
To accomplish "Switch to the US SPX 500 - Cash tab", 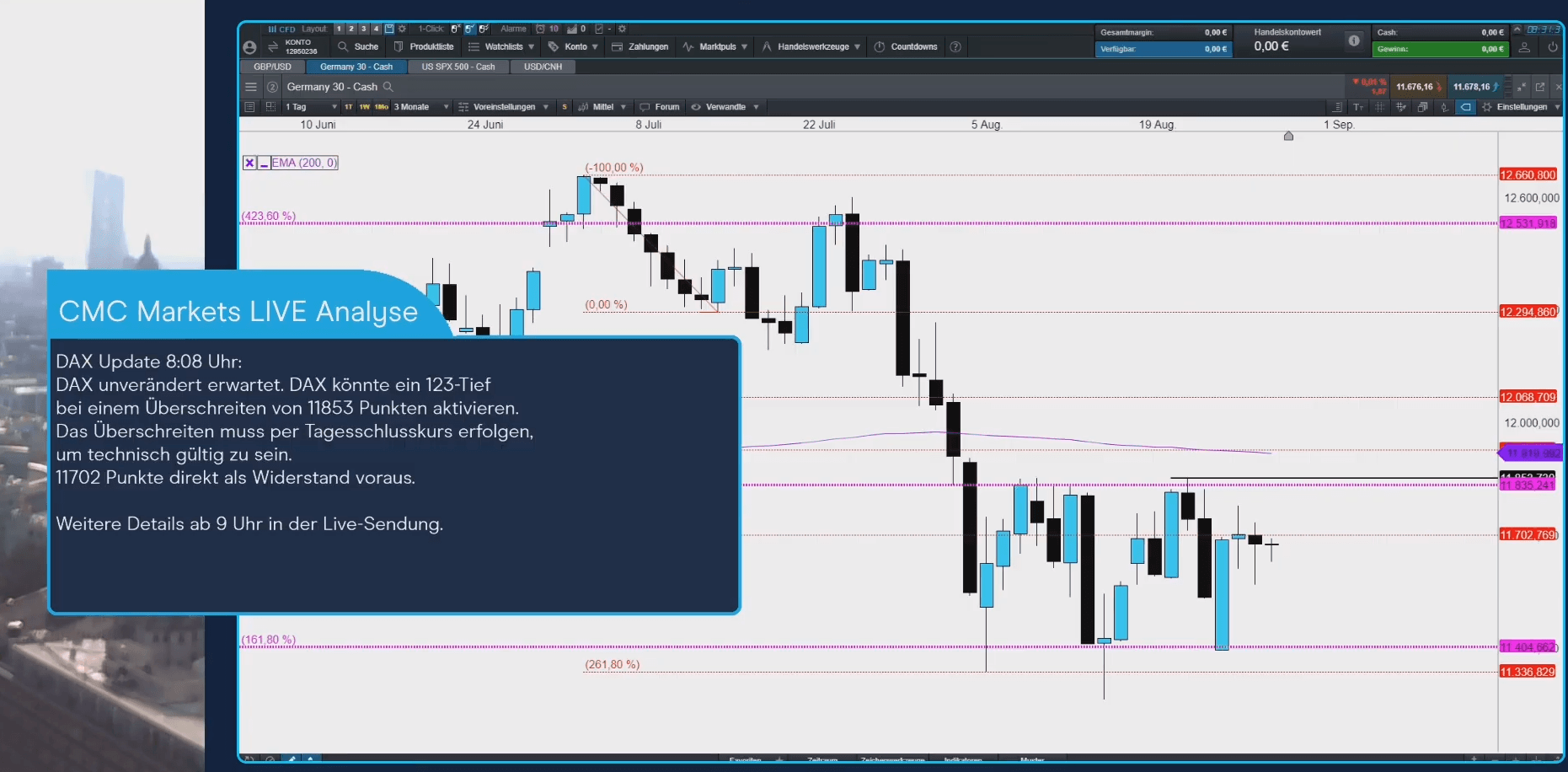I will coord(458,67).
